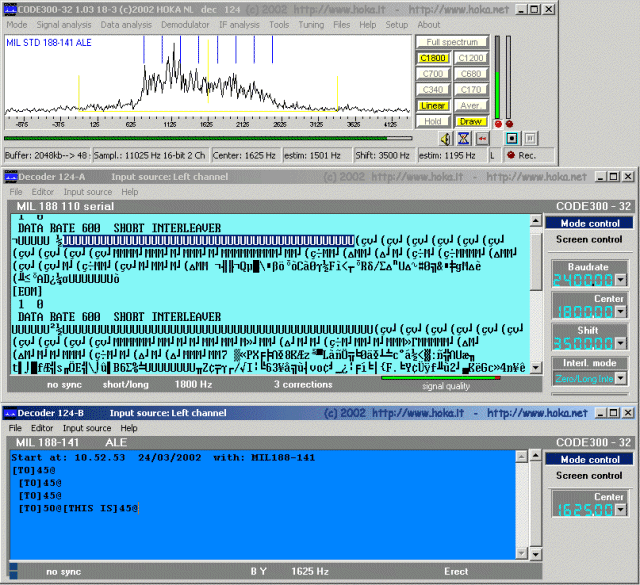Toggle the C1200 span button
Viewport: 640px width, 585px height.
pyautogui.click(x=471, y=58)
